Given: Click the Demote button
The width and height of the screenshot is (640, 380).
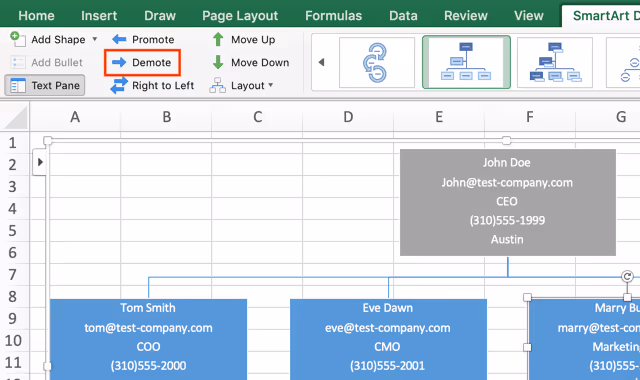Looking at the screenshot, I should point(142,62).
